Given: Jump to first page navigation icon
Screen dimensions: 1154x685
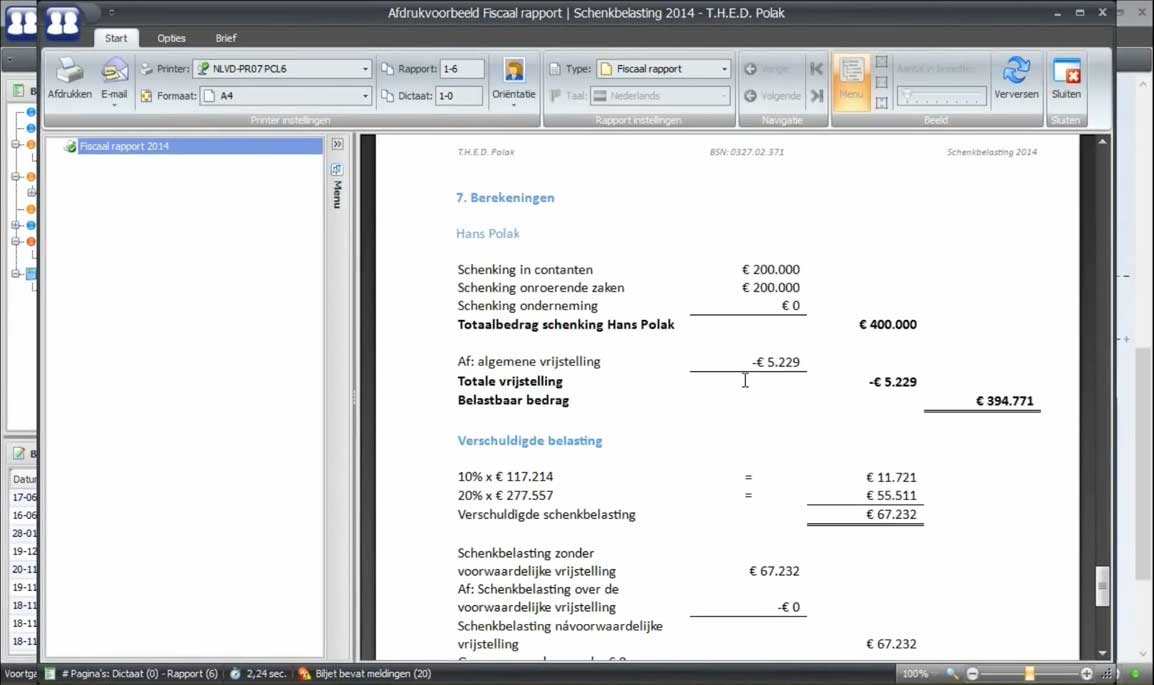Looking at the screenshot, I should pos(817,69).
